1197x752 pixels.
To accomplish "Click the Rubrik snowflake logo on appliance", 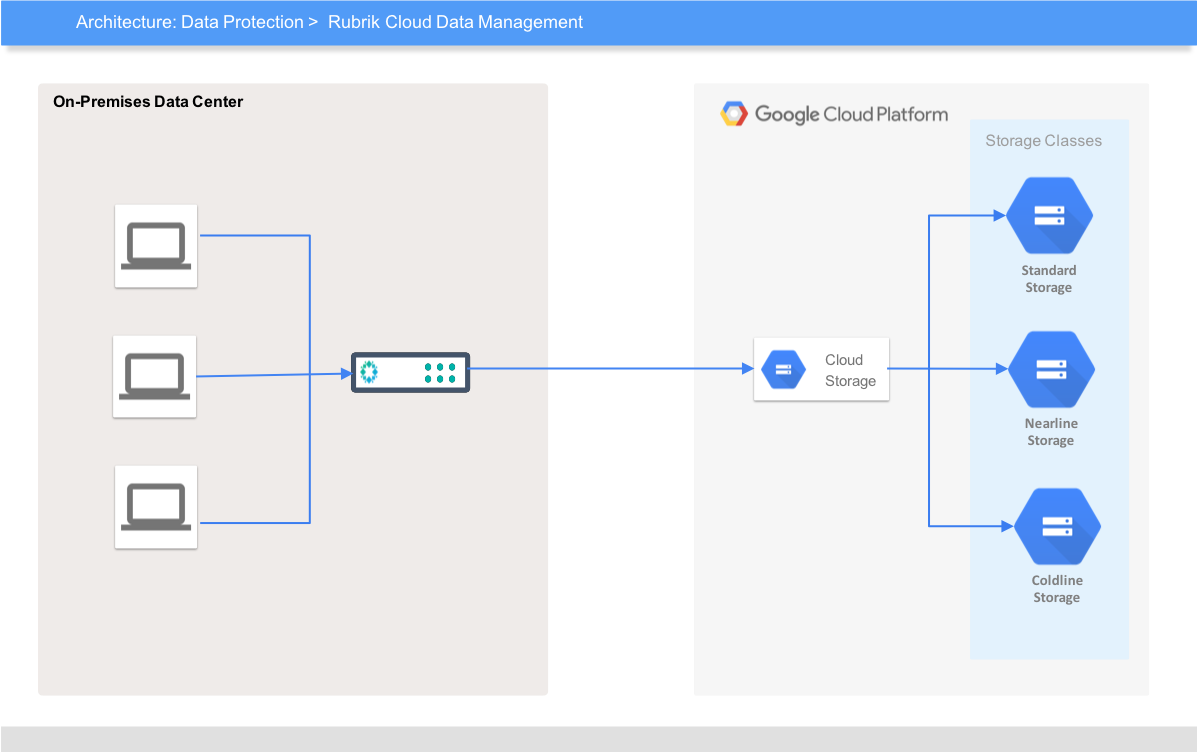I will [369, 372].
